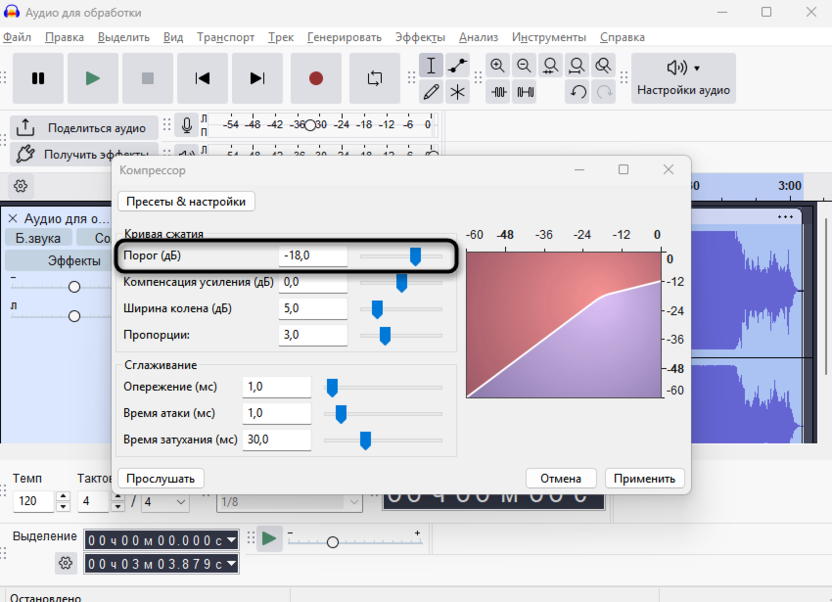Click the Пропорции value input field
832x602 pixels.
(312, 335)
